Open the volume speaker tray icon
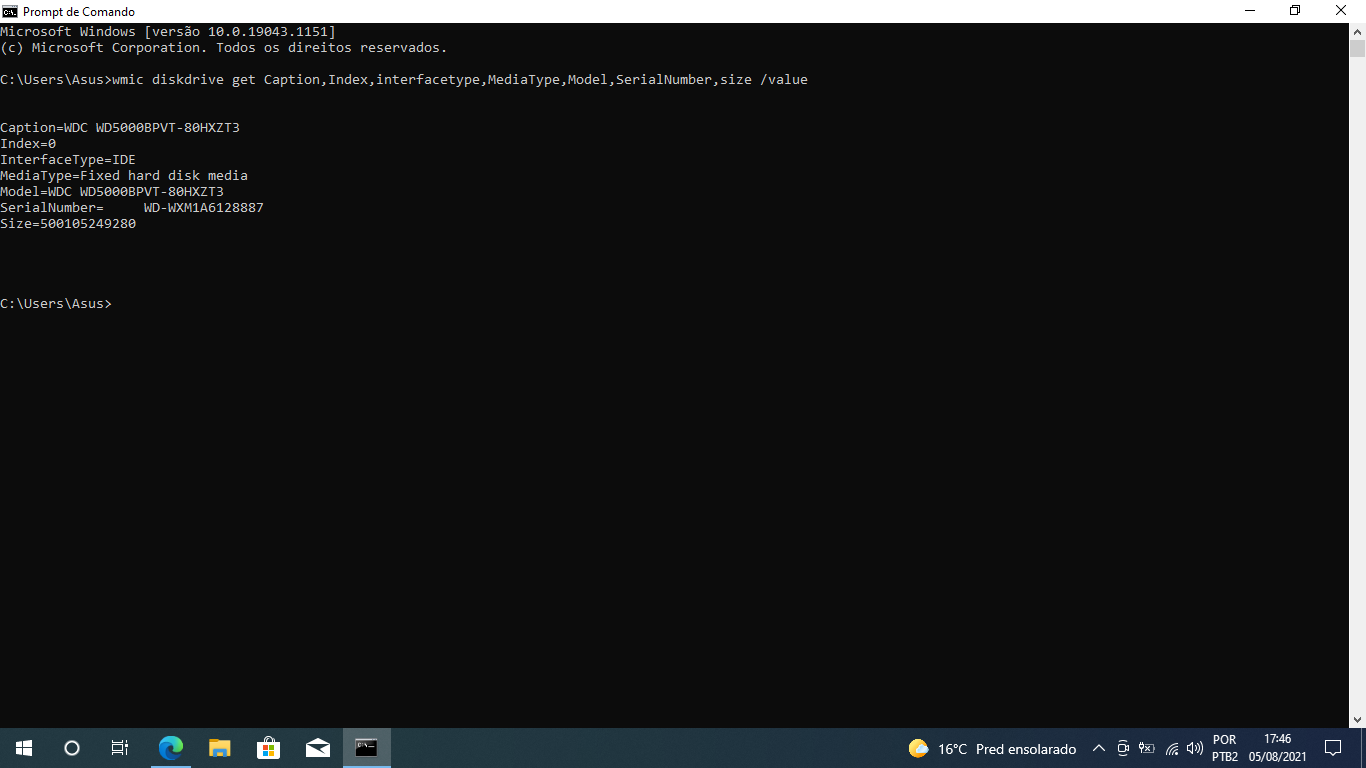 (1195, 748)
